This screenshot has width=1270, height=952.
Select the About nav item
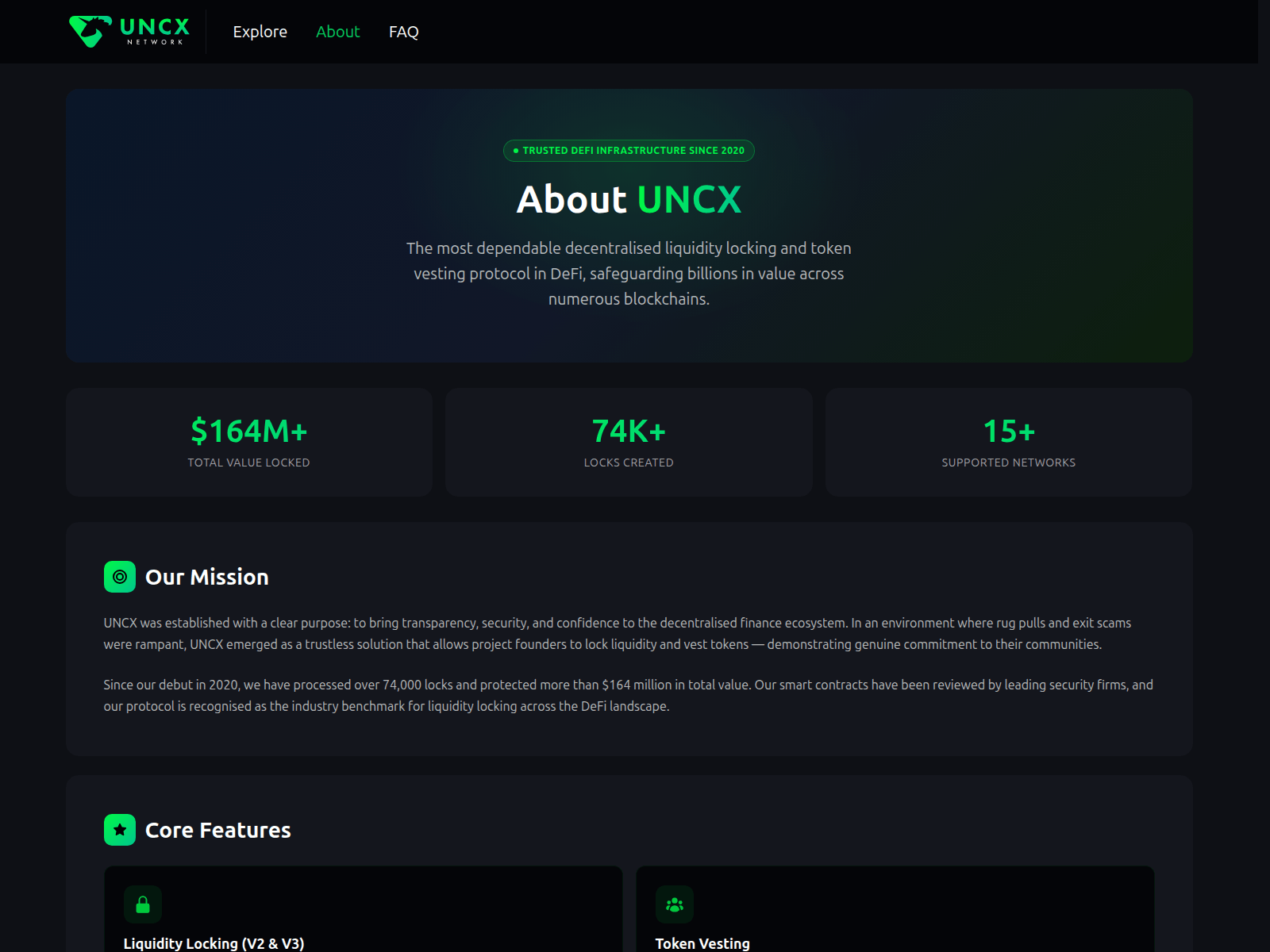(338, 32)
